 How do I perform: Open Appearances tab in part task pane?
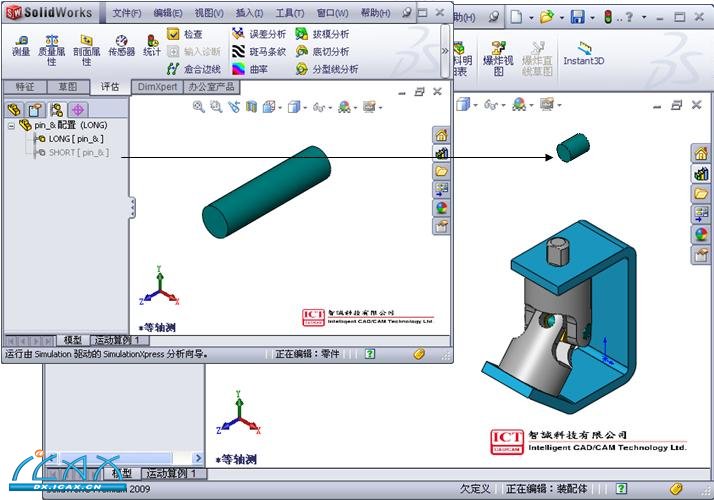click(x=441, y=208)
